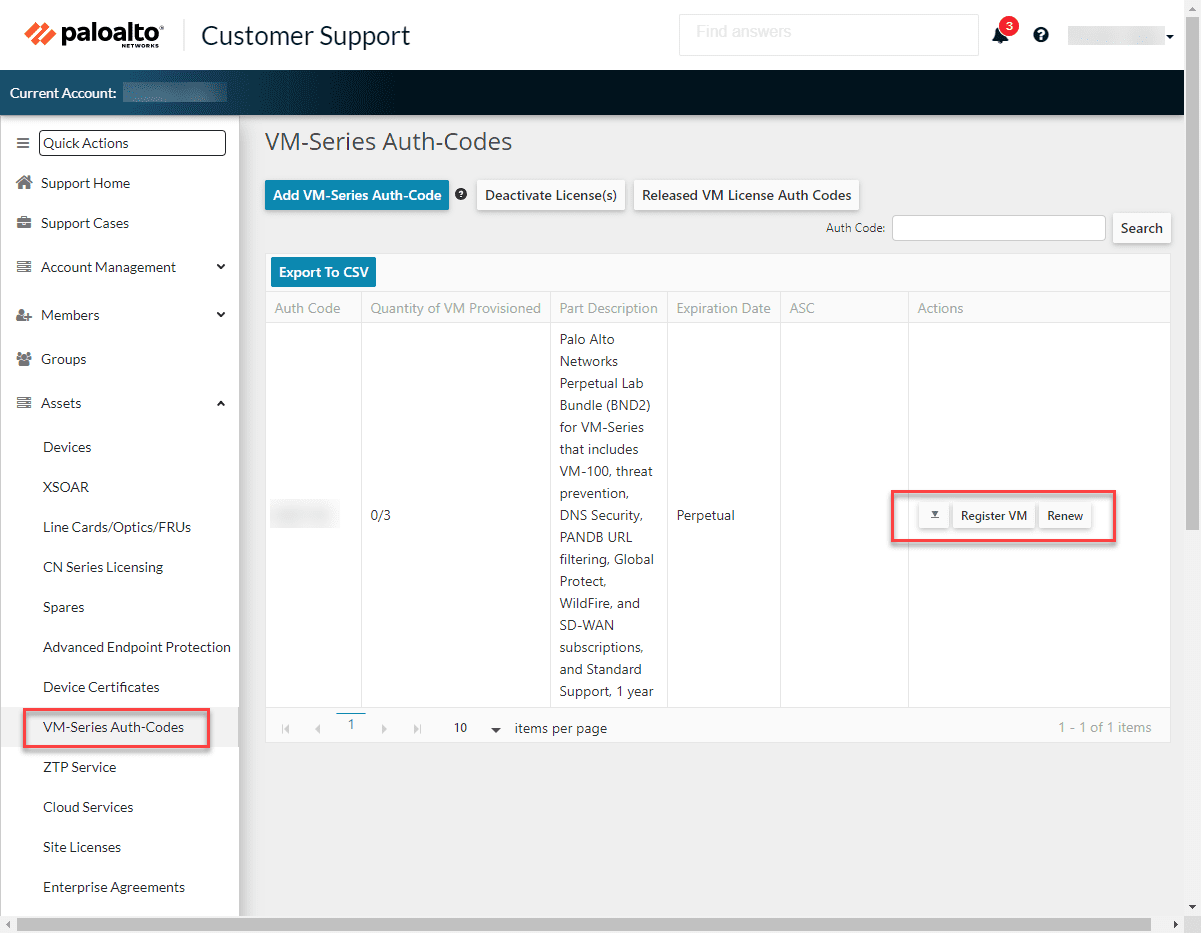Click the download arrow icon in Actions
Screen dimensions: 1201x933
pyautogui.click(x=933, y=516)
